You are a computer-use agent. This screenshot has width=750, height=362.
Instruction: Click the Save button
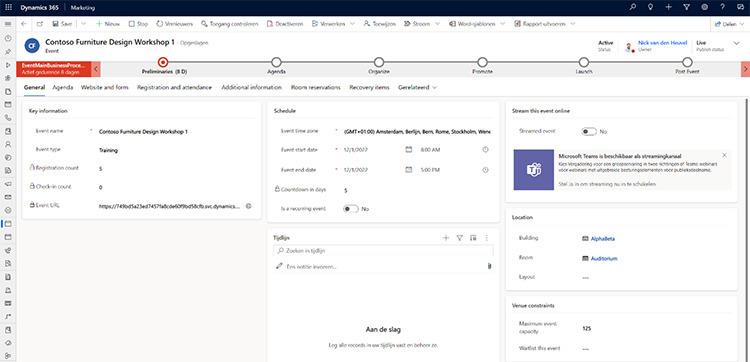(x=62, y=24)
